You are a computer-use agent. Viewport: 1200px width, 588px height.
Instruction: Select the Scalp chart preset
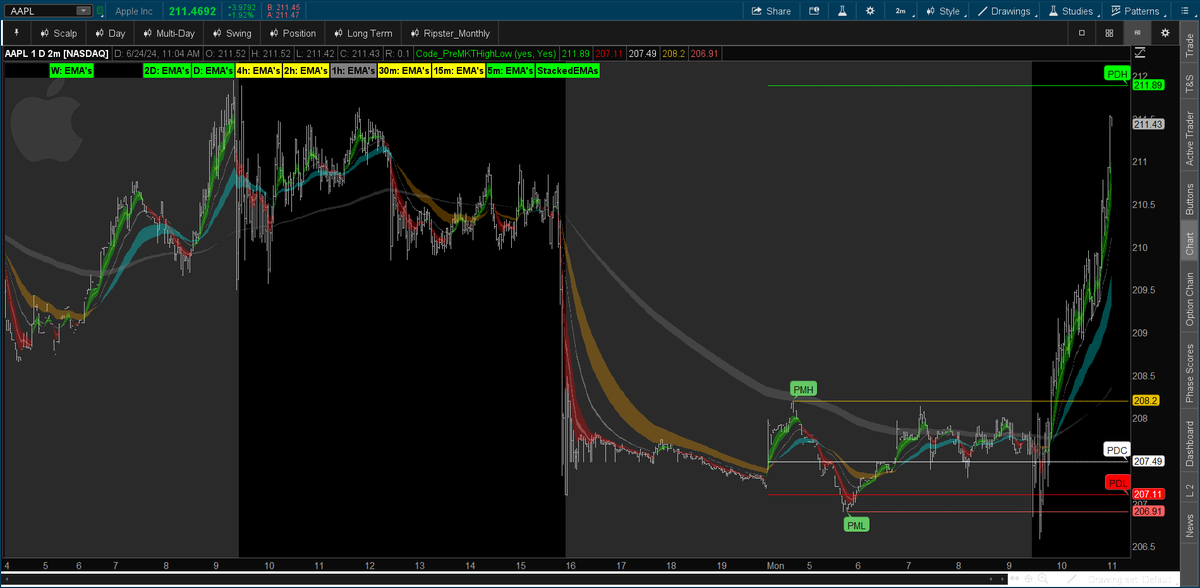pos(58,33)
